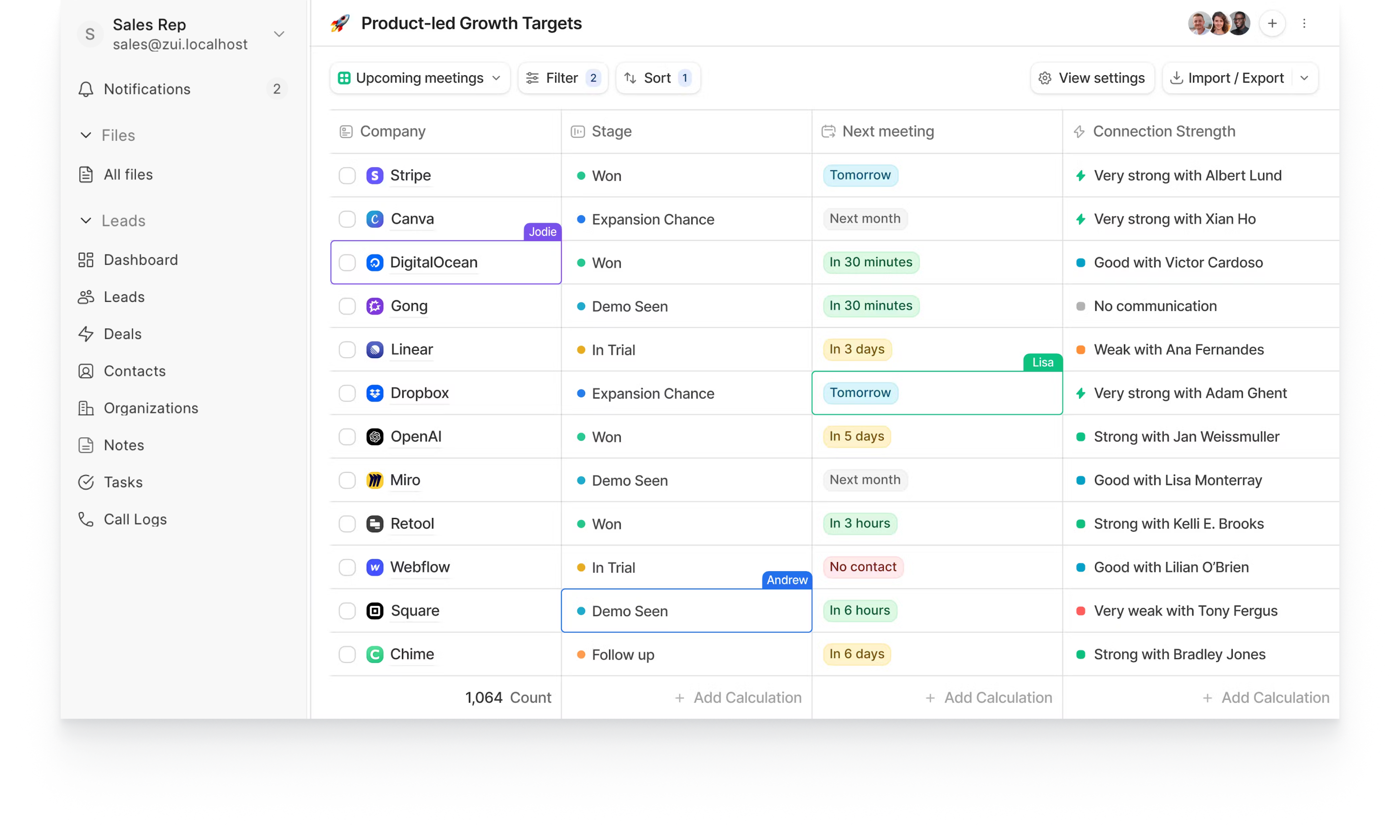
Task: Add Calculation under the Stage column
Action: point(738,697)
